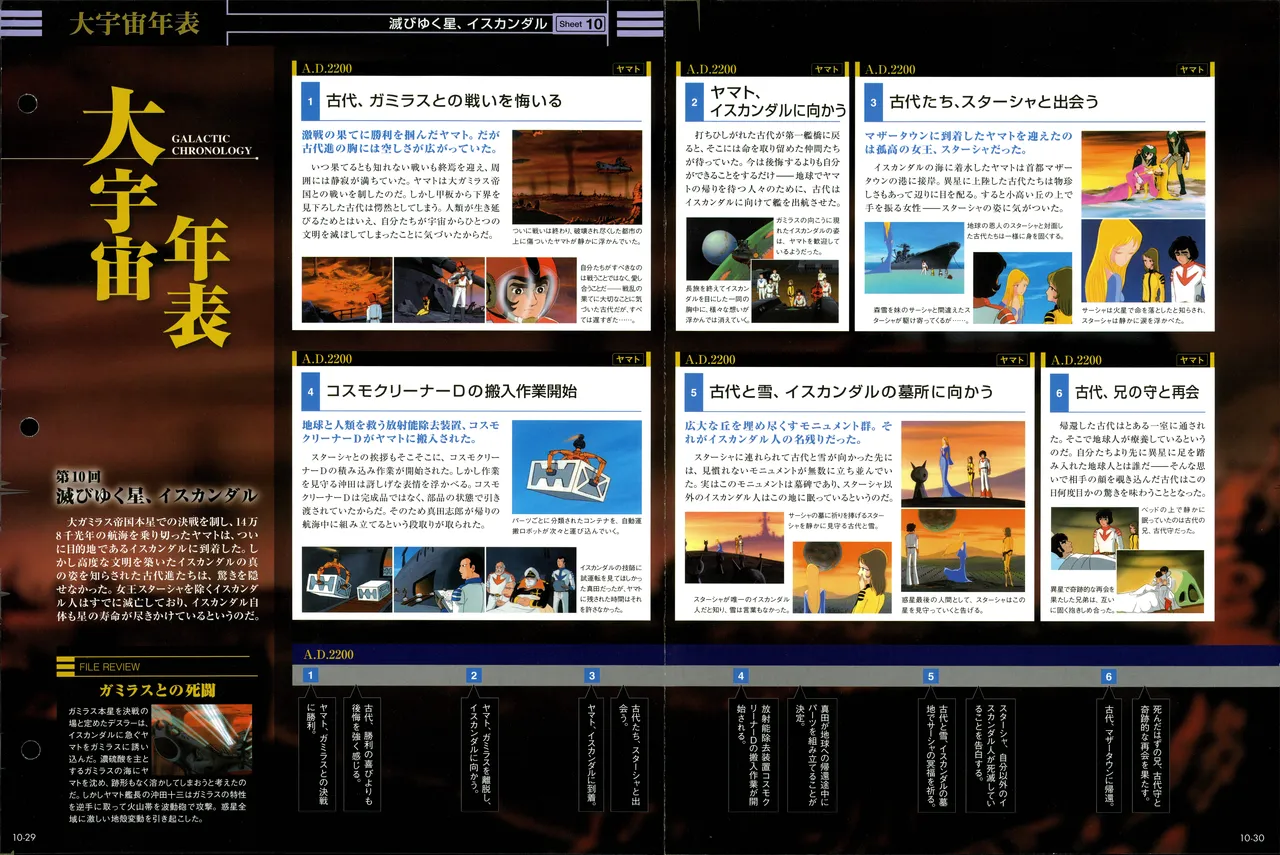Open the Yamato on sea thumbnail in card 3

[x=914, y=257]
